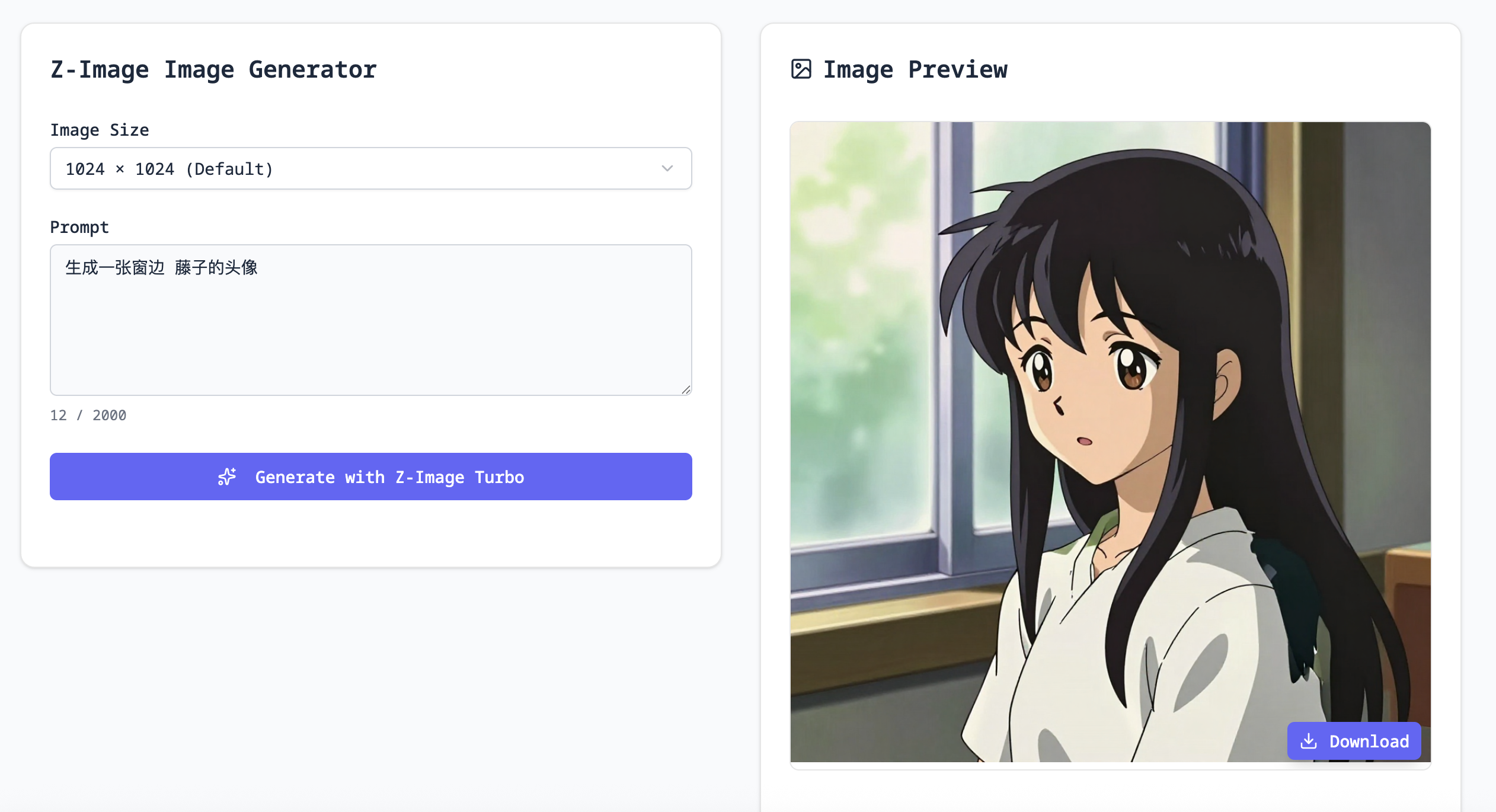Screen dimensions: 1496x812
Task: Expand the Image Size chevron arrow
Action: tap(667, 169)
